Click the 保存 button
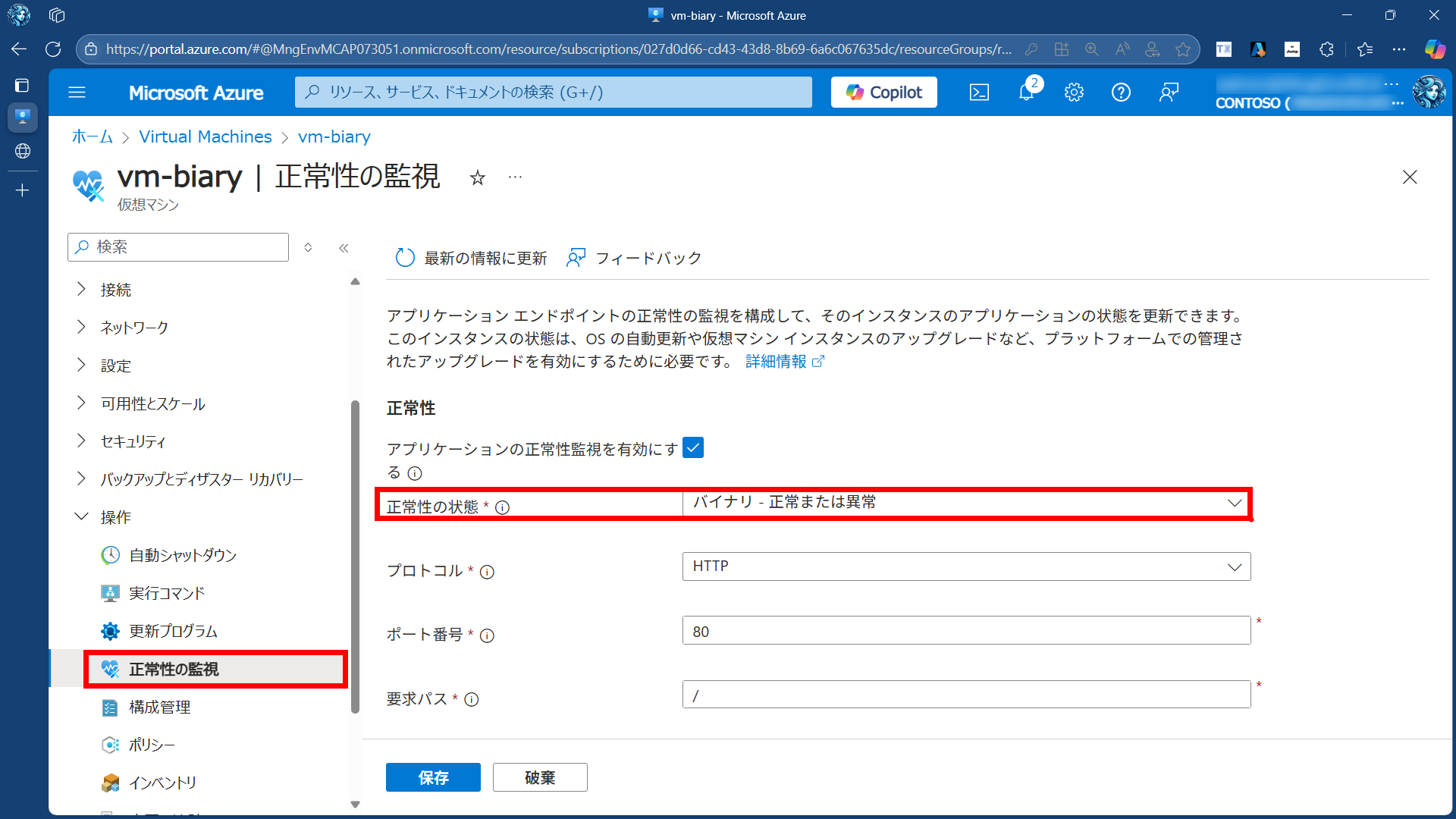This screenshot has width=1456, height=819. click(433, 777)
